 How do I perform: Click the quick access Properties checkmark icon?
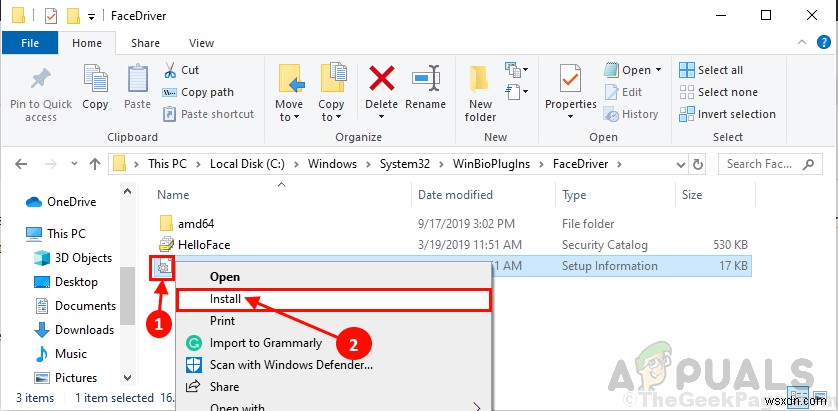(51, 16)
